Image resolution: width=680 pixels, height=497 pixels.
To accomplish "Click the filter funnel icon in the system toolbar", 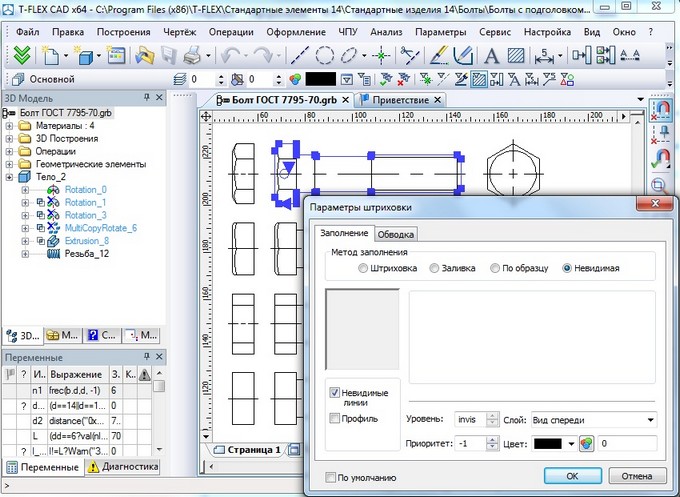I will coord(347,79).
